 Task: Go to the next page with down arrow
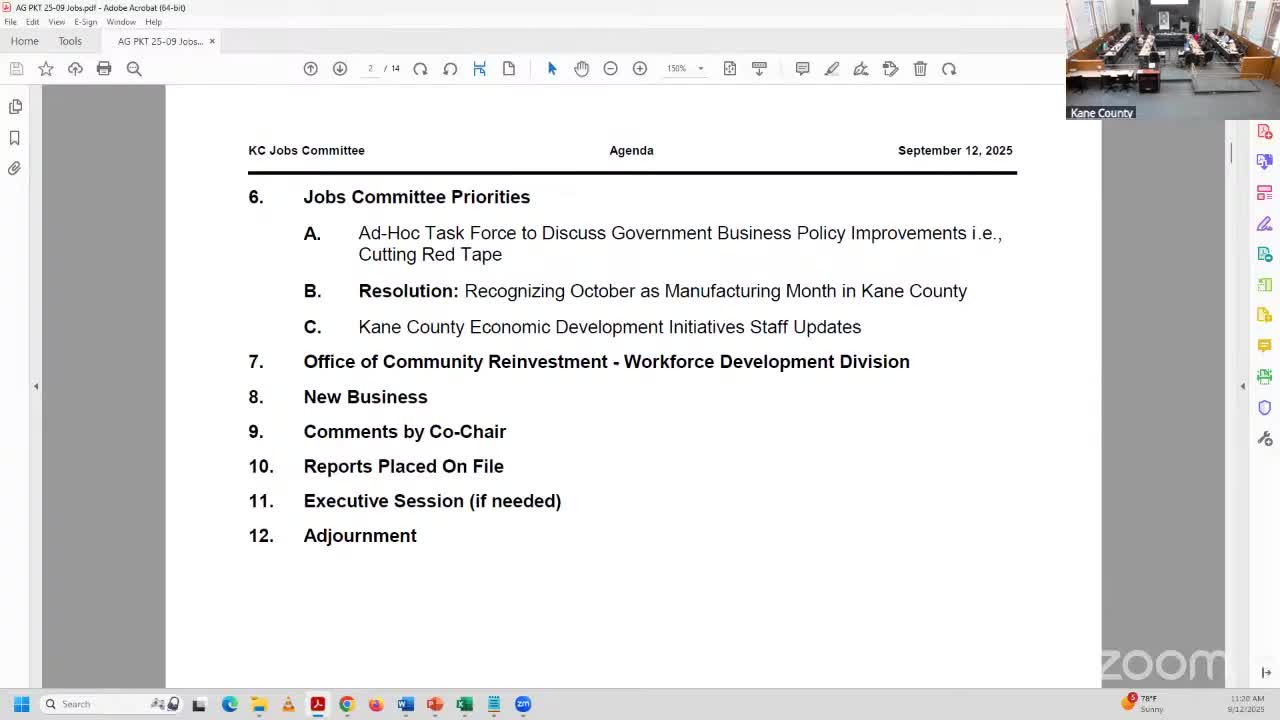(x=340, y=68)
